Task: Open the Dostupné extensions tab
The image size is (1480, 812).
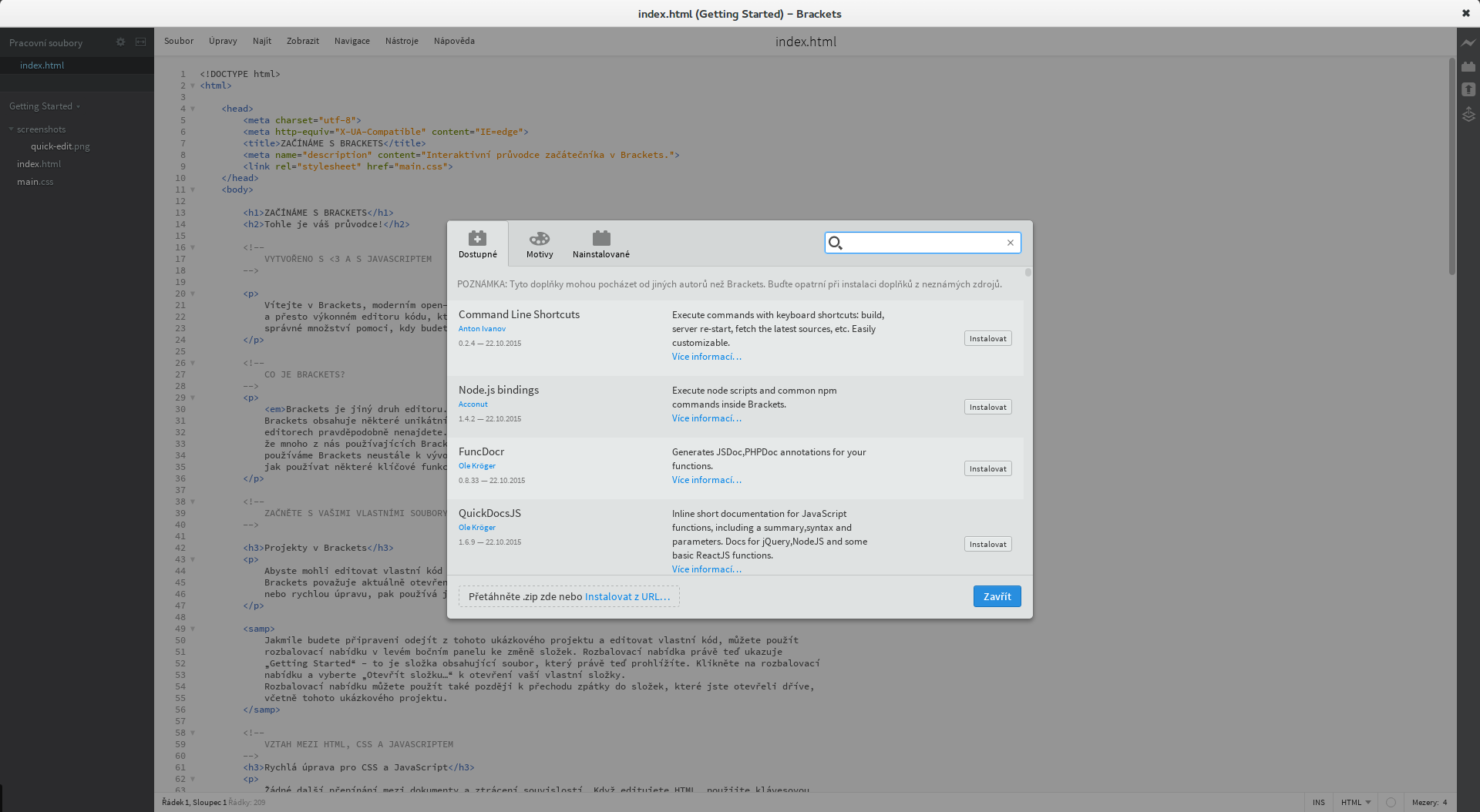Action: (x=477, y=243)
